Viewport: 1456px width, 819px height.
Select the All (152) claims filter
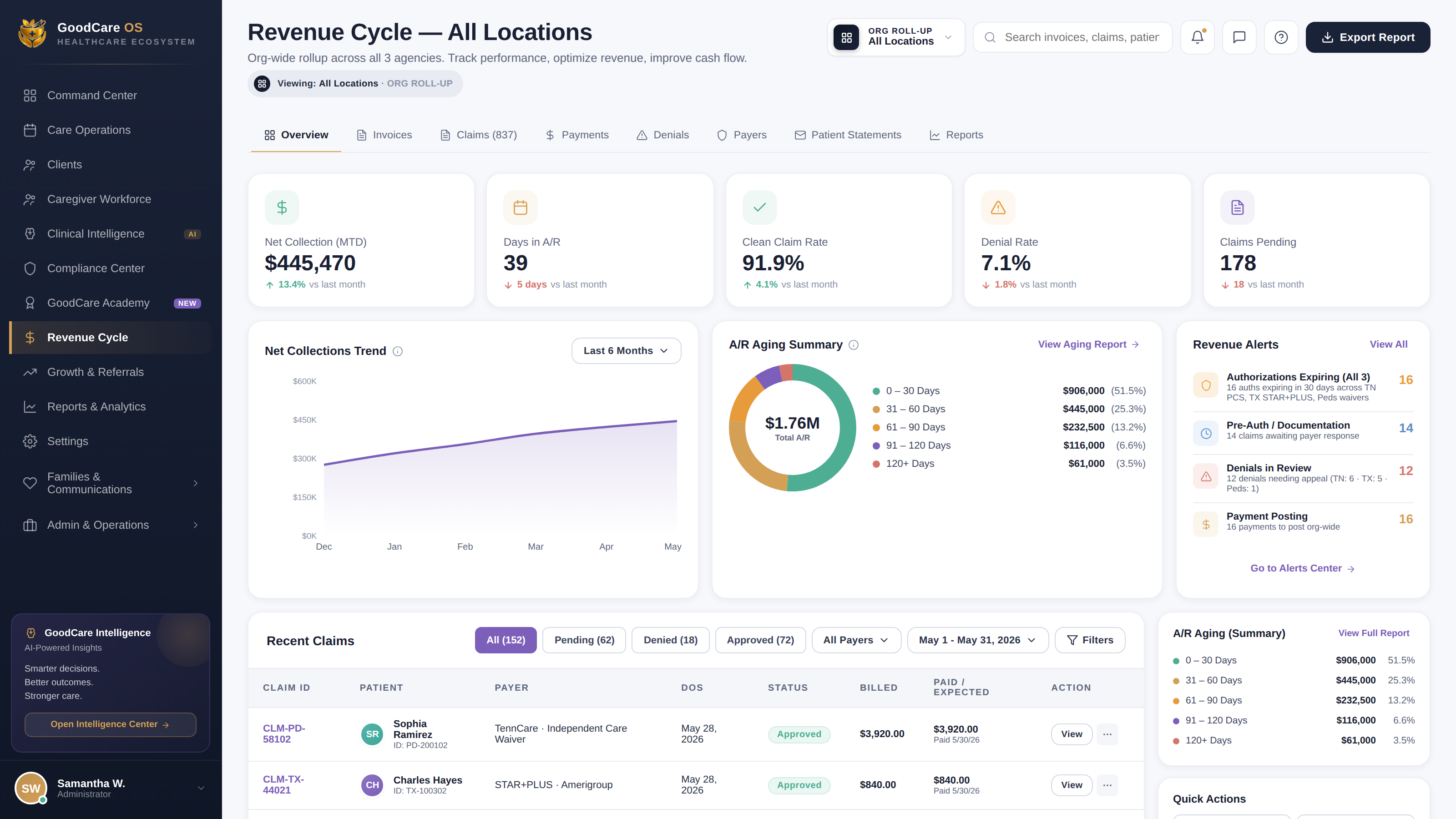tap(506, 640)
